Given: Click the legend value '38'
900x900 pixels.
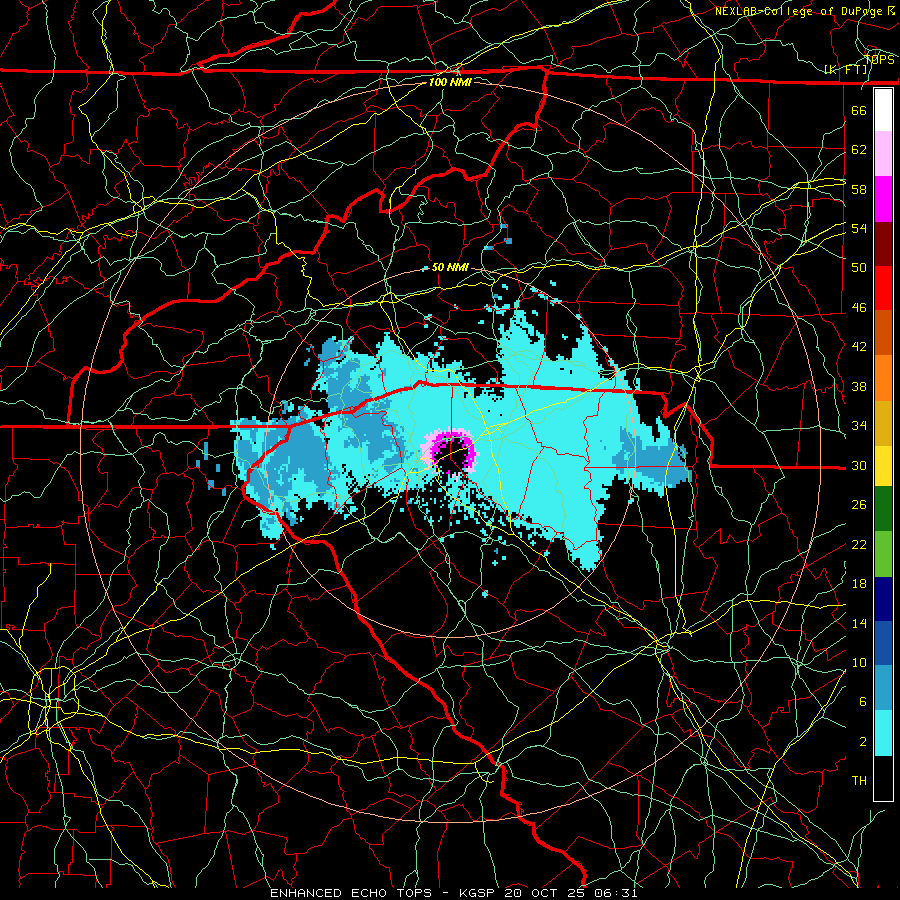Looking at the screenshot, I should (x=859, y=386).
